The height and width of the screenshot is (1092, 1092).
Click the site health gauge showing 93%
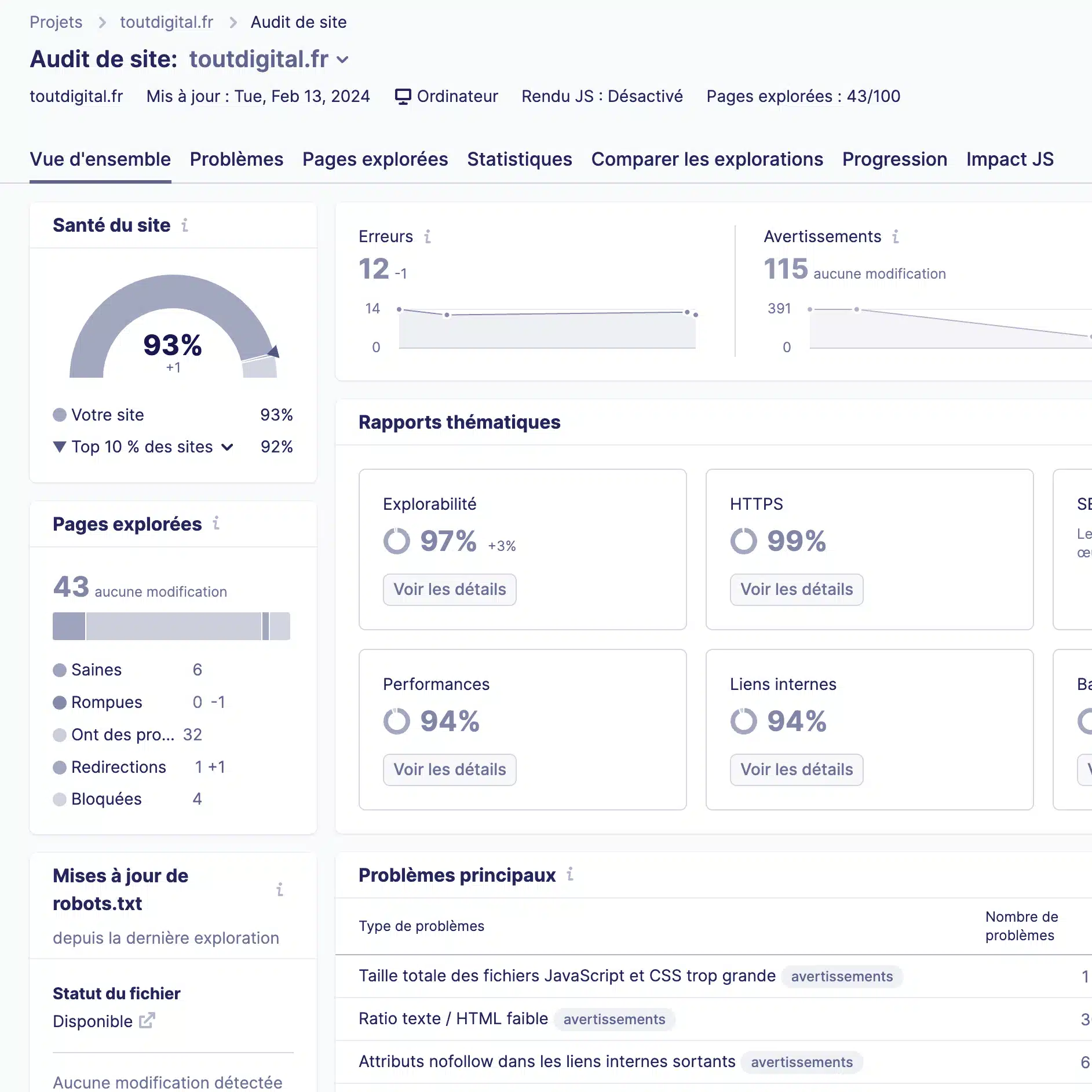173,326
